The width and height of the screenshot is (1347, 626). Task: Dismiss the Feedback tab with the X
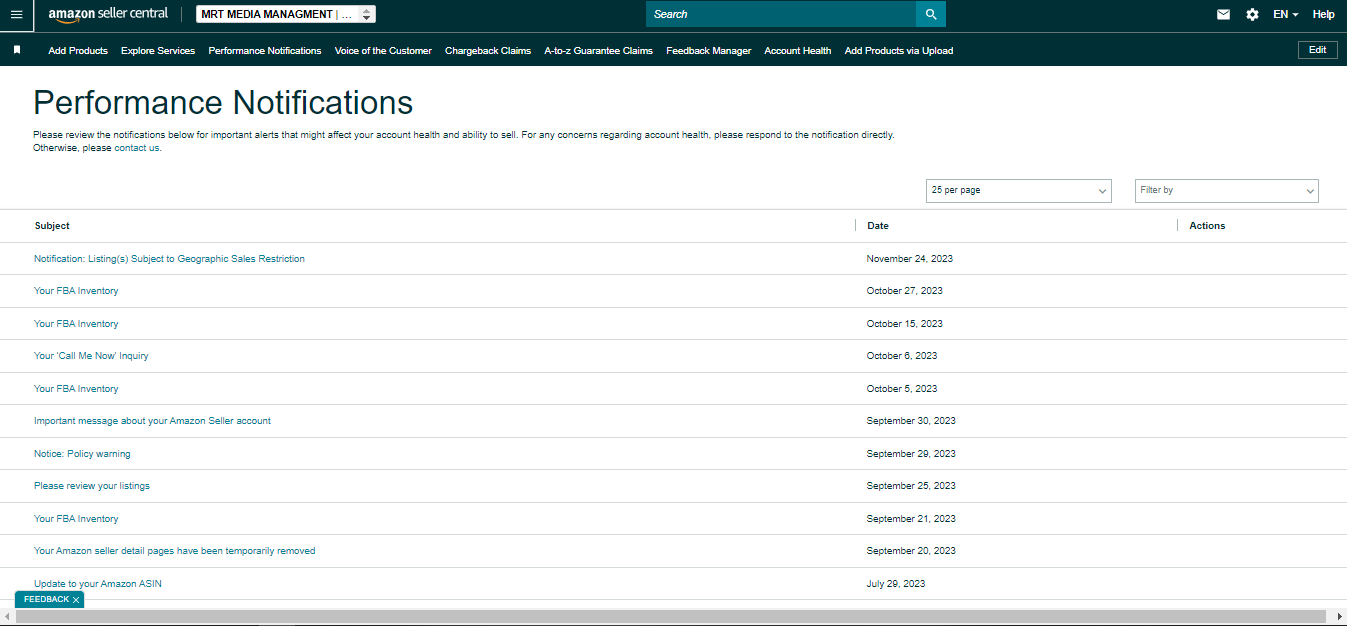[76, 600]
